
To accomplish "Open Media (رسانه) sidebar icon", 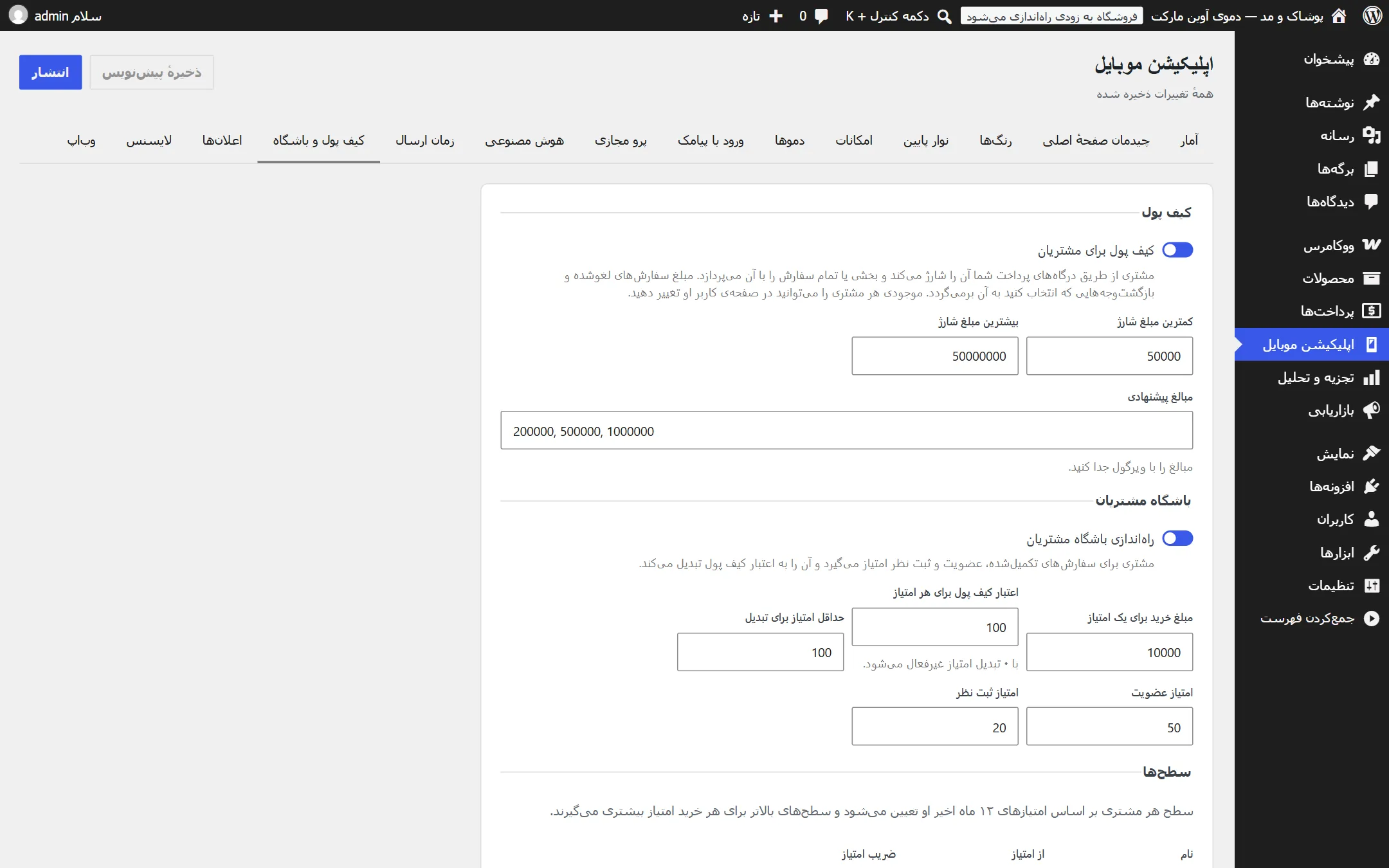I will click(1371, 135).
